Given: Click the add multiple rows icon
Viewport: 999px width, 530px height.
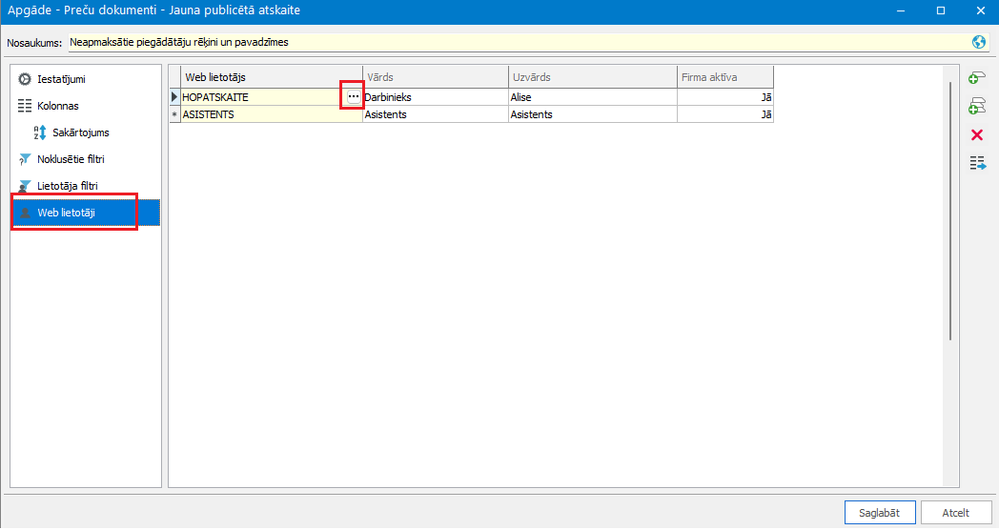Looking at the screenshot, I should point(977,106).
